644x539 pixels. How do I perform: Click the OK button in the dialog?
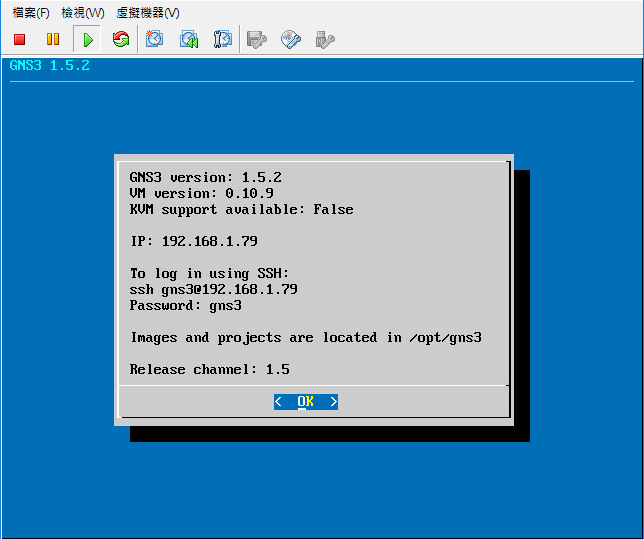[x=306, y=401]
